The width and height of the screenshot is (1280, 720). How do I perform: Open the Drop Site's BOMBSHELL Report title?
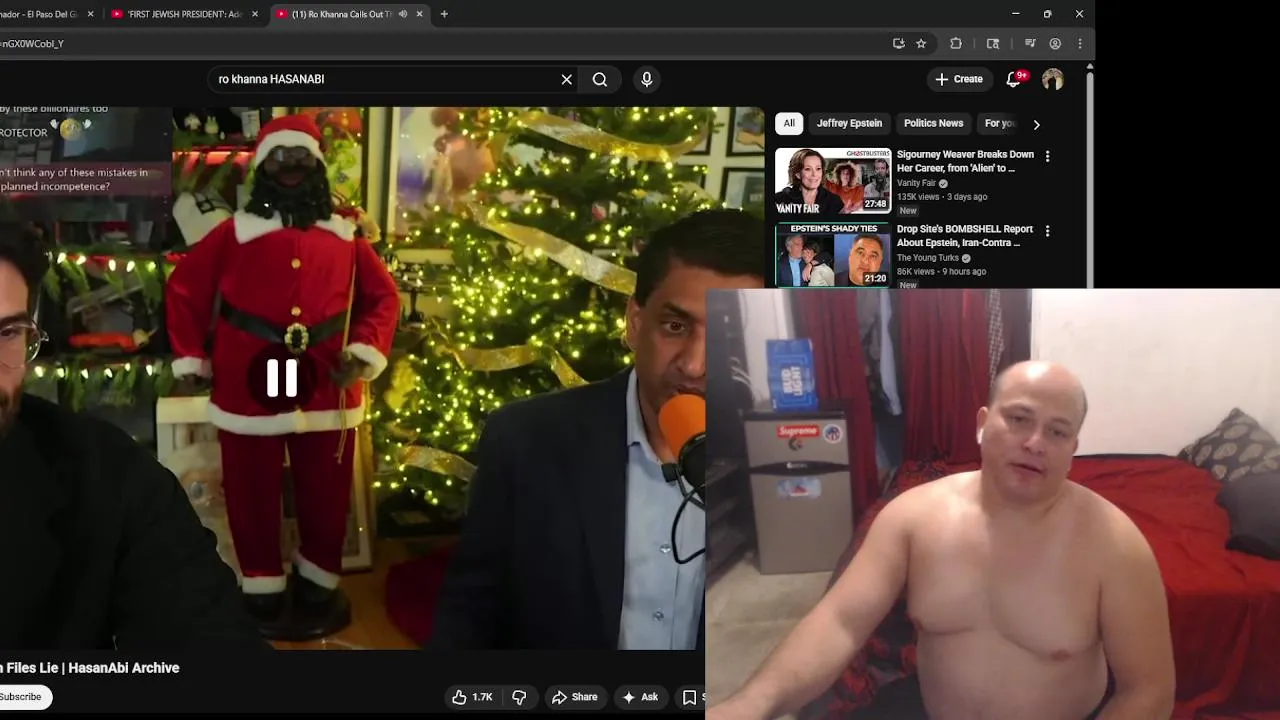click(x=965, y=236)
